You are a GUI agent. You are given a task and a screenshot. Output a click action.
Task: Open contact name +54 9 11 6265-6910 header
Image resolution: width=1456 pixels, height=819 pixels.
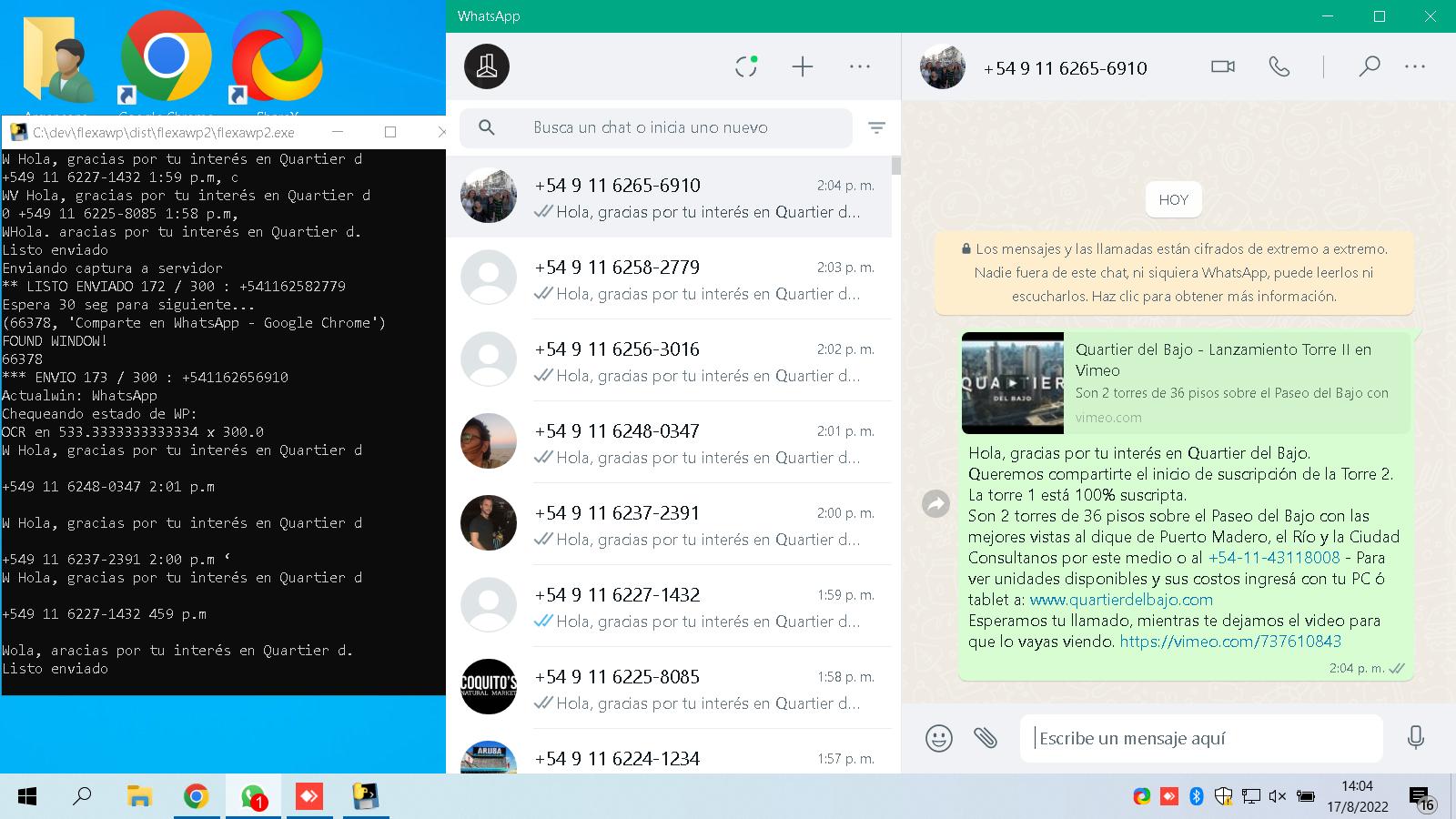pos(1065,68)
